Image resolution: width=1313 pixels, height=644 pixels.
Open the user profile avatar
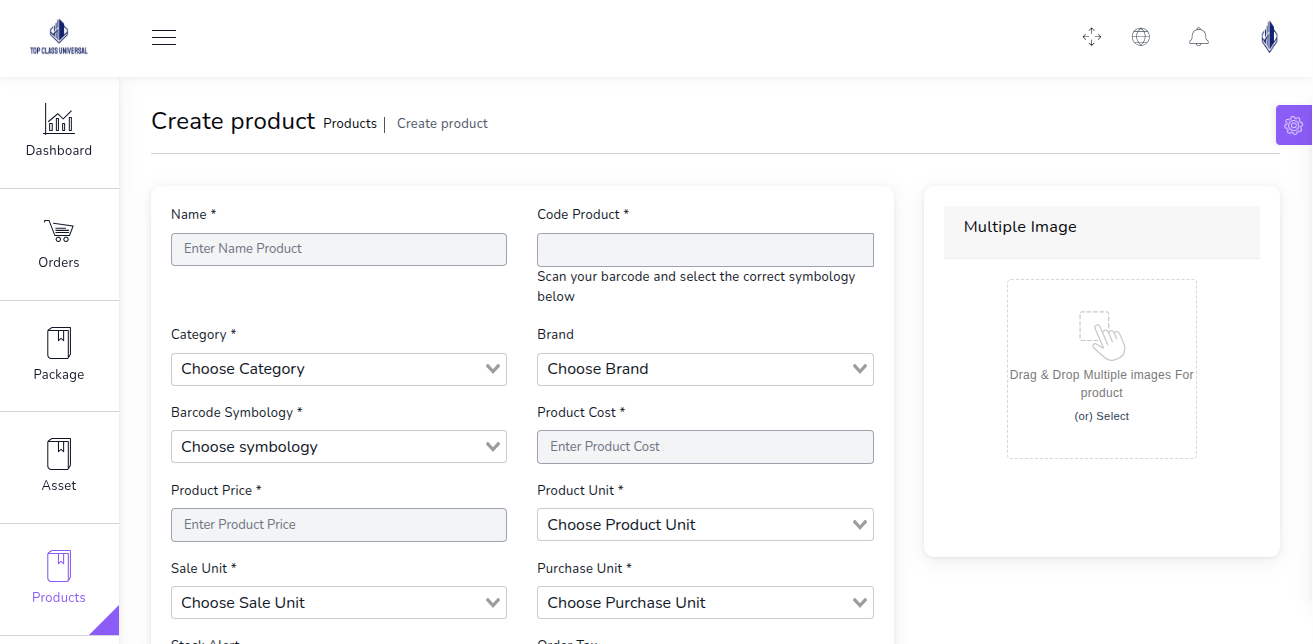[x=1269, y=37]
